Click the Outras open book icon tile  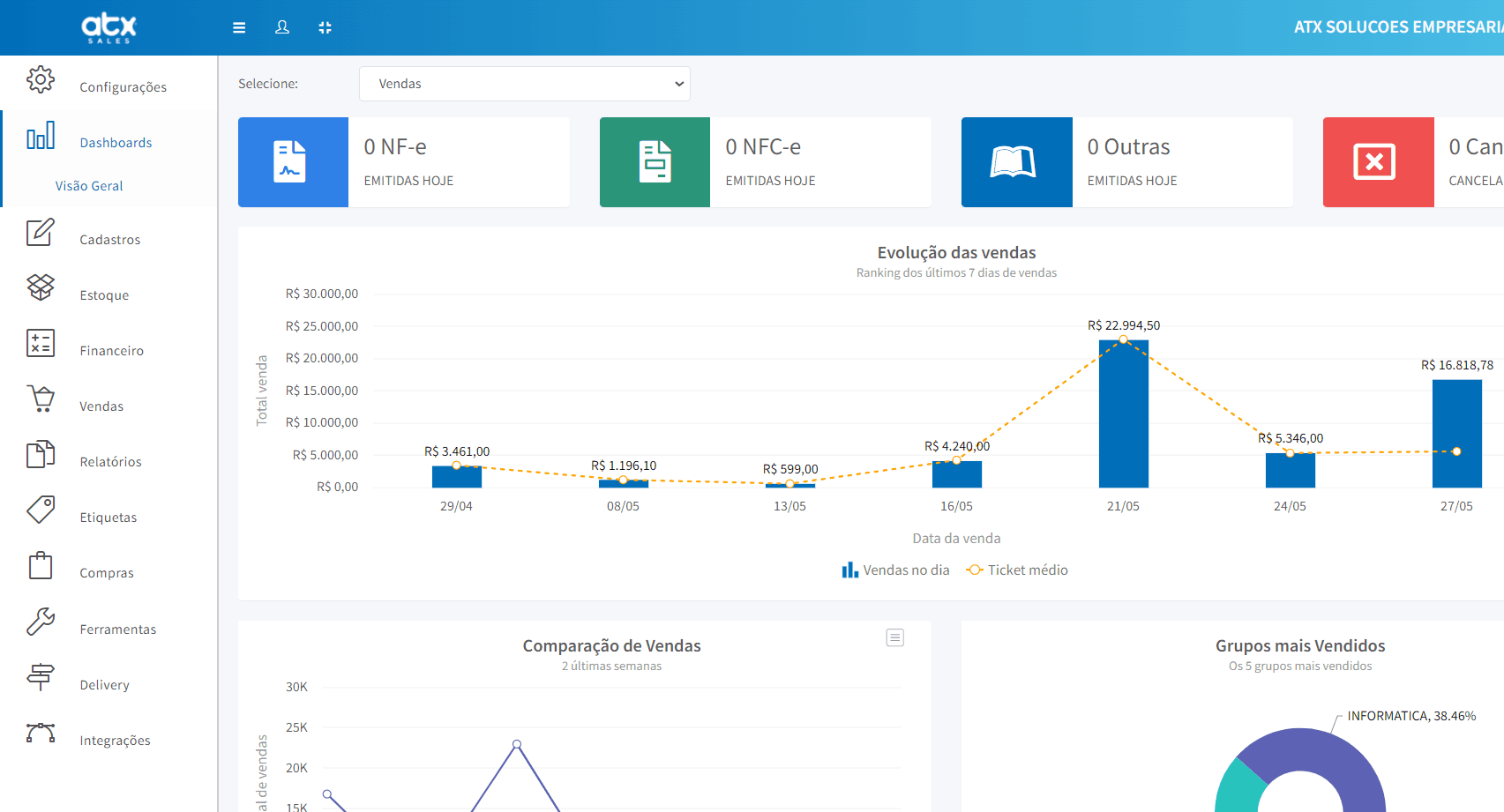pyautogui.click(x=1016, y=162)
